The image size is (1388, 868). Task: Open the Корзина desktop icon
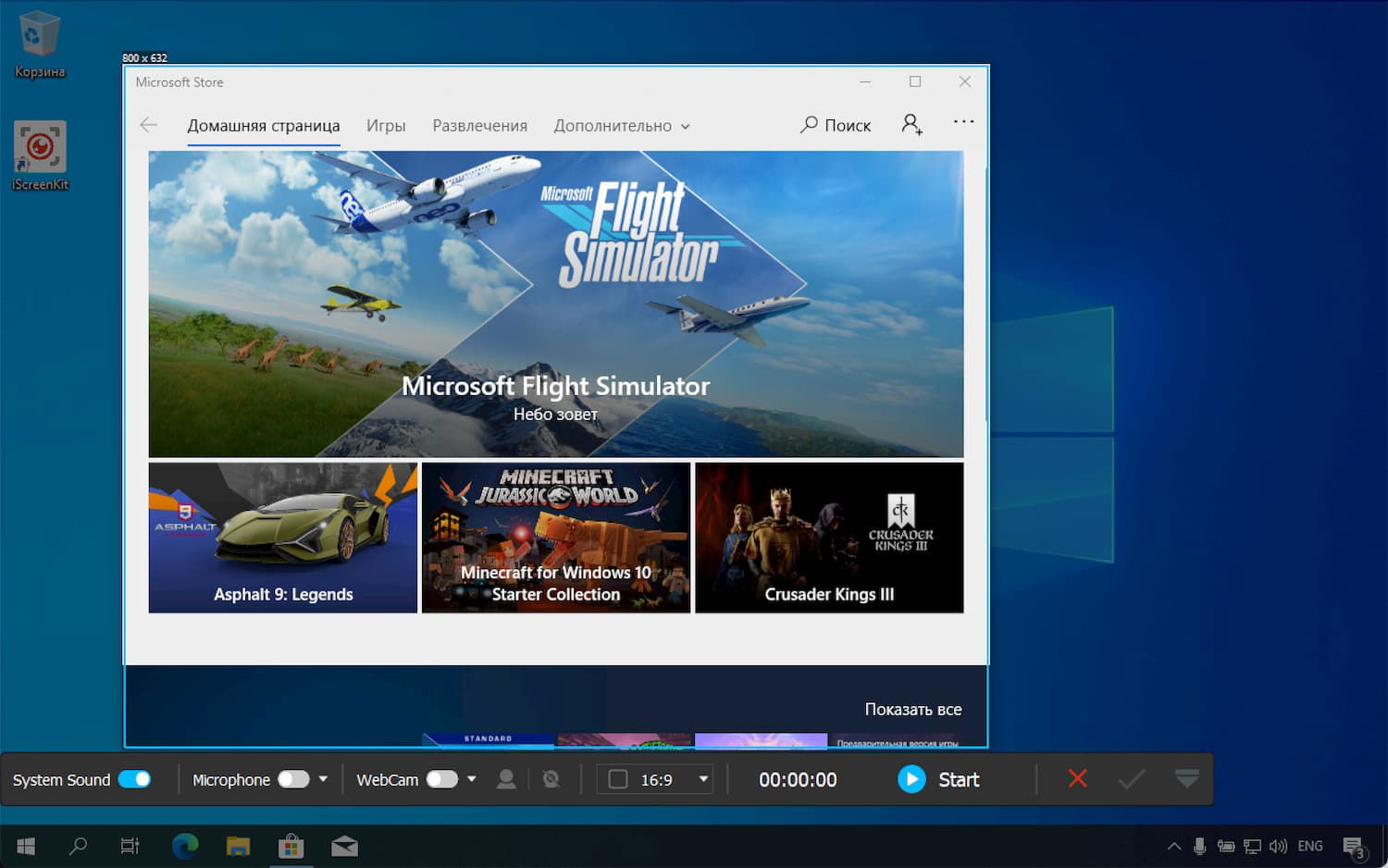(x=40, y=44)
